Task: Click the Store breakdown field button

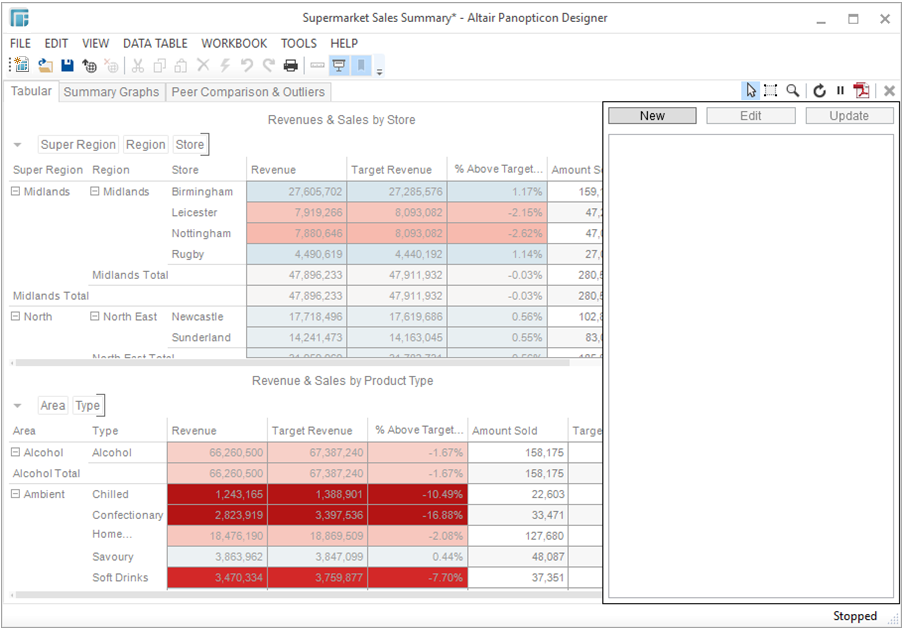Action: pos(189,145)
